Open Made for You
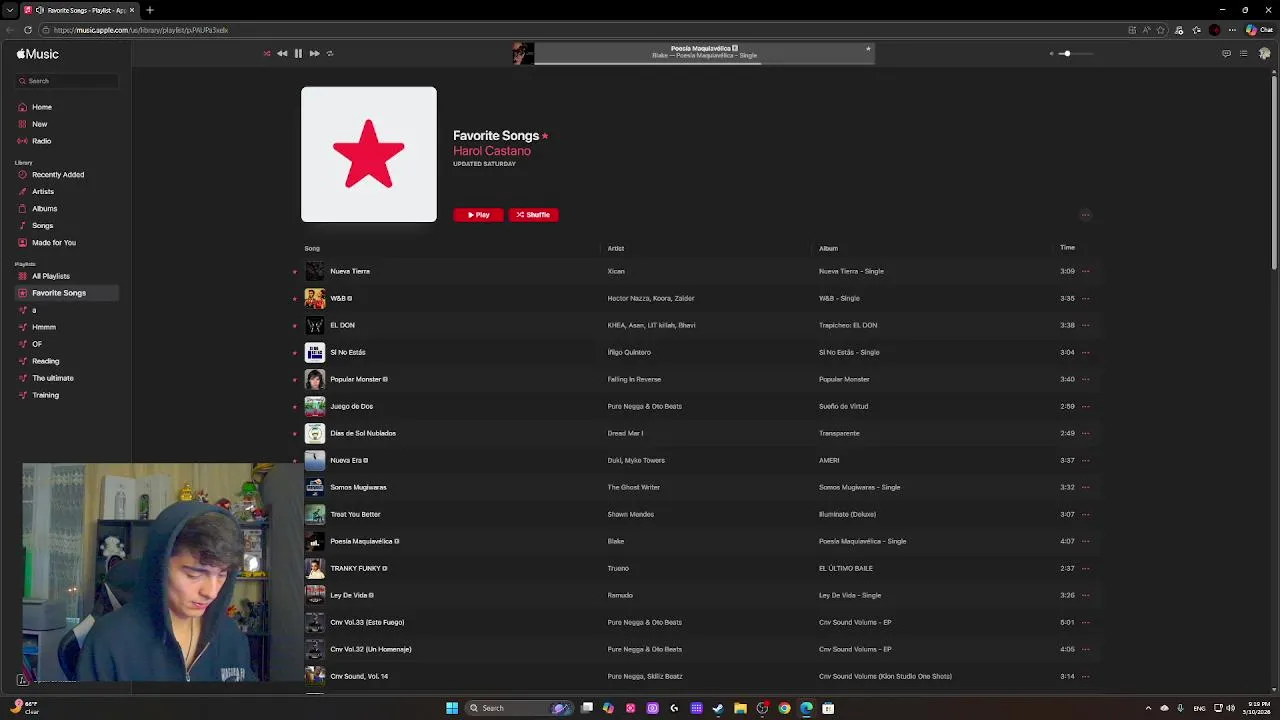Screen dimensions: 1280x720 coord(54,243)
